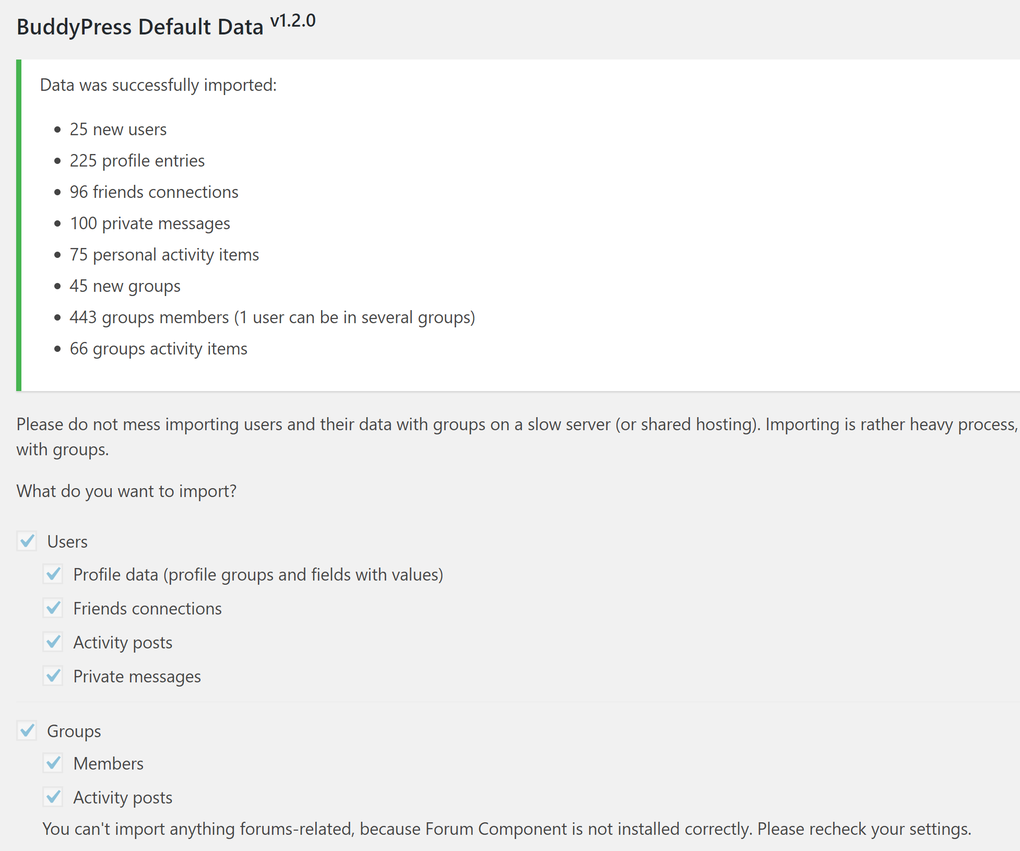Click the 'Profile data' option label
The height and width of the screenshot is (851, 1020).
pyautogui.click(x=257, y=575)
